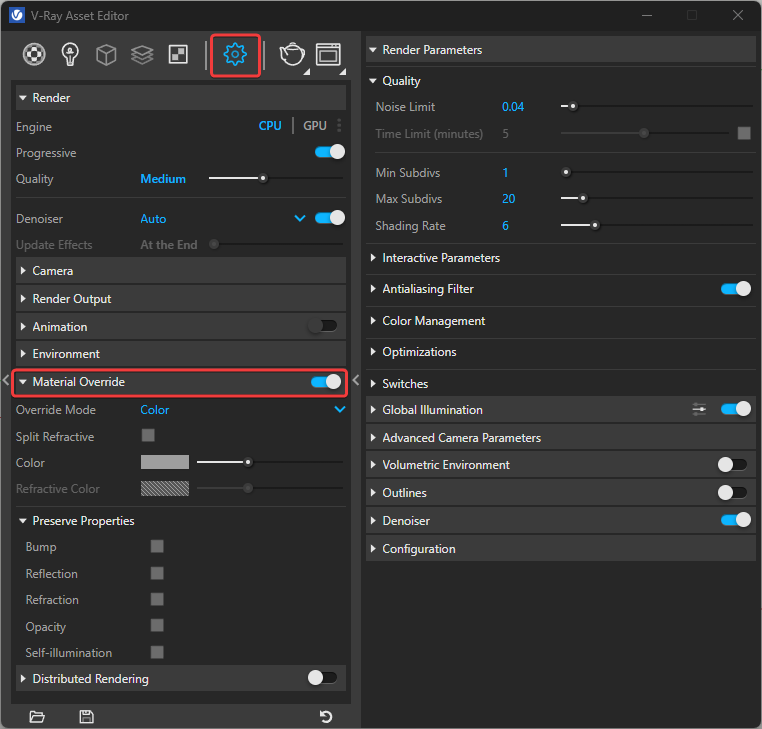The image size is (762, 729).
Task: Open the Materials category icon
Action: pyautogui.click(x=34, y=55)
